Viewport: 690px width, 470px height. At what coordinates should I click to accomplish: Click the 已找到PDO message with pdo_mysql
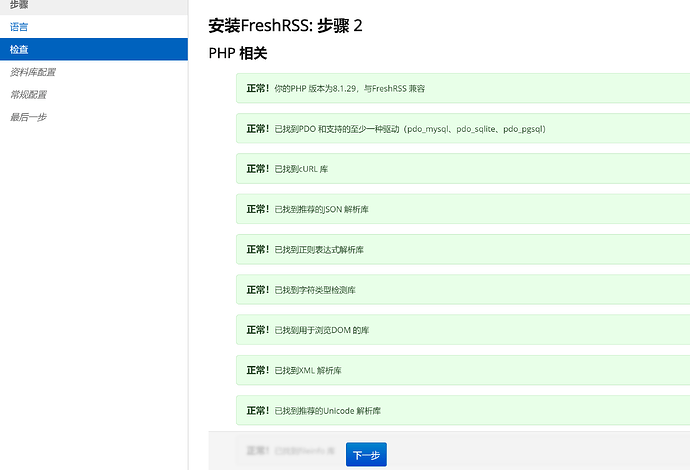(x=463, y=129)
